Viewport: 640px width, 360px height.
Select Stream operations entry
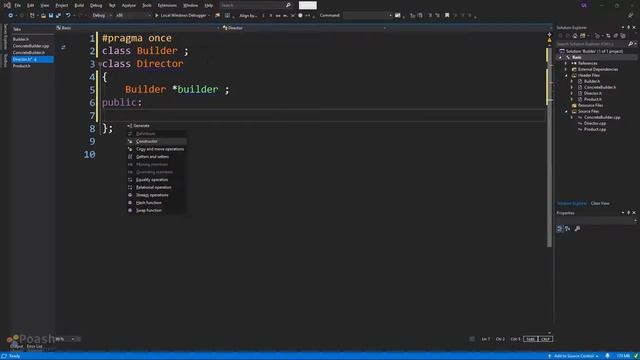tap(156, 195)
